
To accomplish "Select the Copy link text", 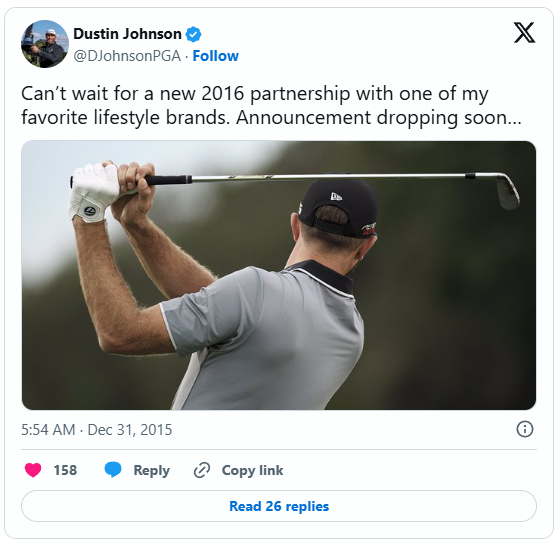I will coord(252,470).
